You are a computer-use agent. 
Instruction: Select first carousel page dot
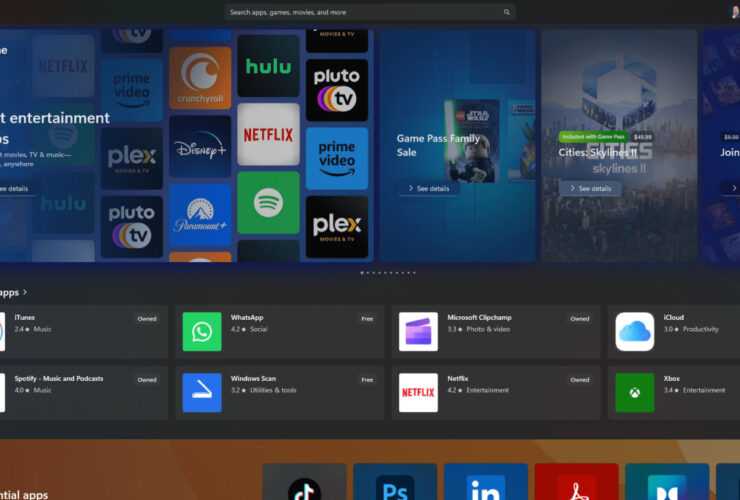coord(362,272)
